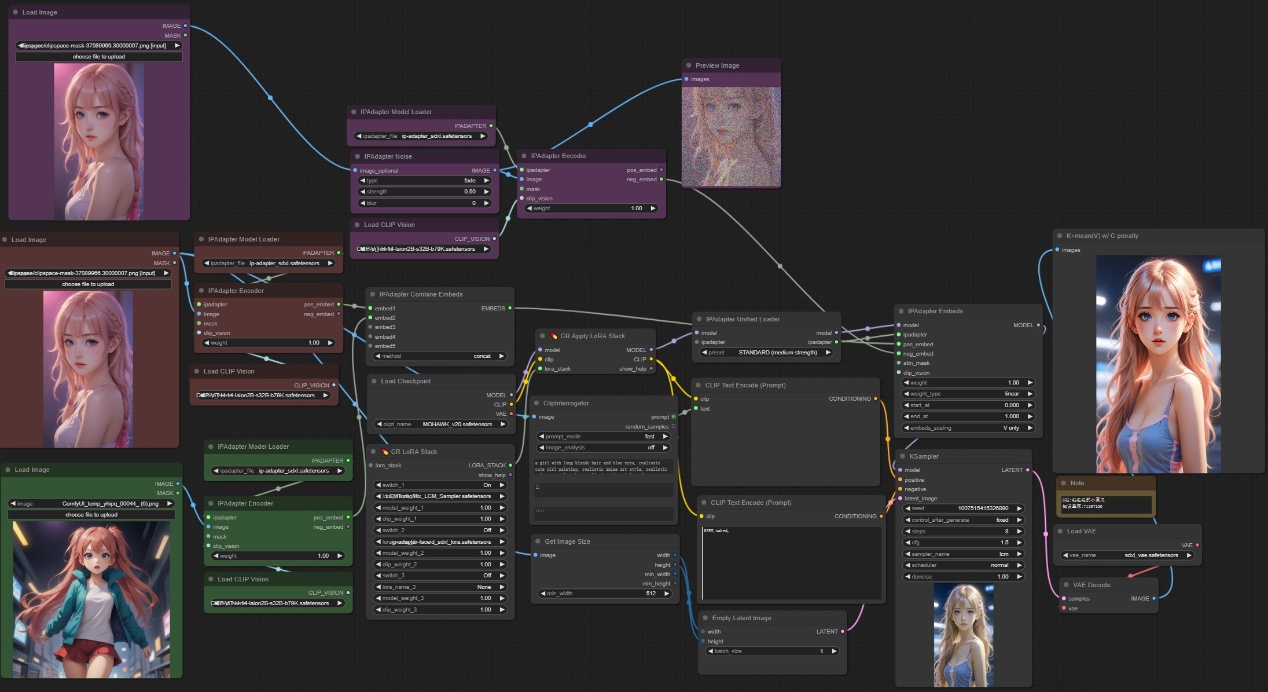This screenshot has height=692, width=1268.
Task: Click the collapse dot on Preview Image node
Action: click(x=689, y=65)
